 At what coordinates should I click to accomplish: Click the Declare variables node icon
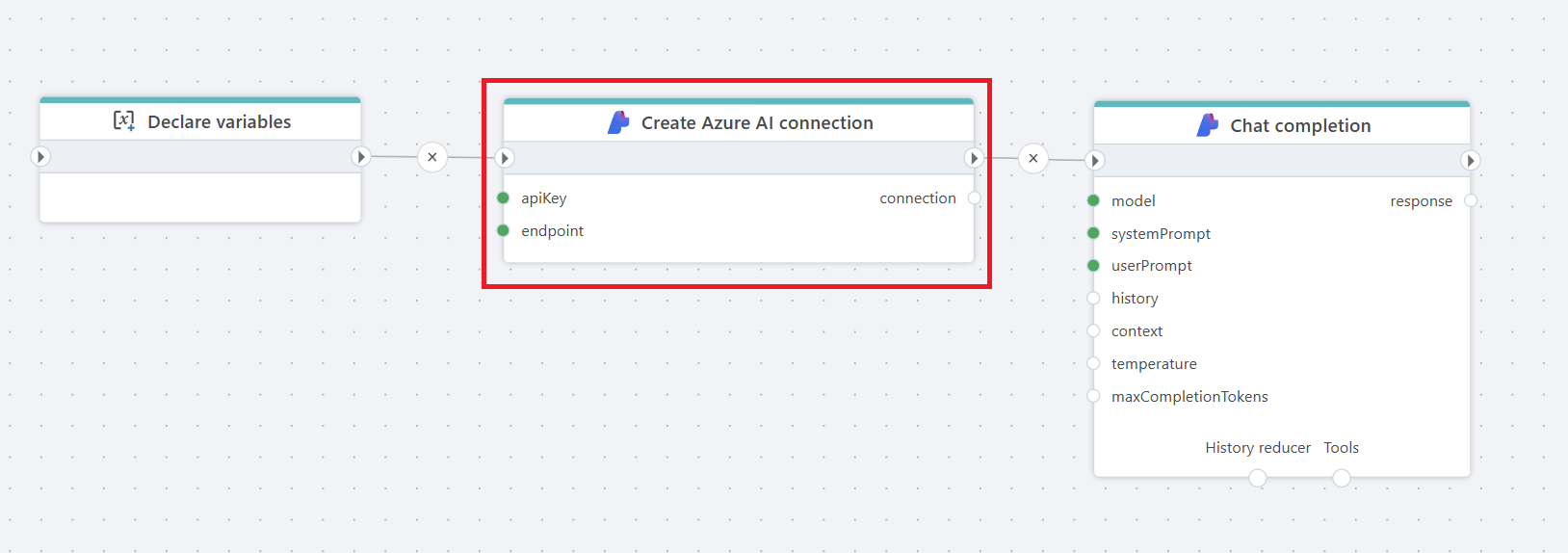coord(124,120)
